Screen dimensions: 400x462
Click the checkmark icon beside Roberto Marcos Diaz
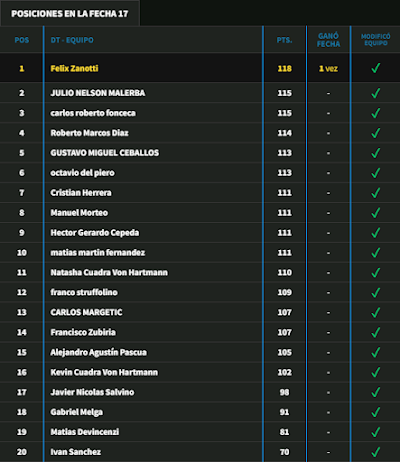[376, 133]
